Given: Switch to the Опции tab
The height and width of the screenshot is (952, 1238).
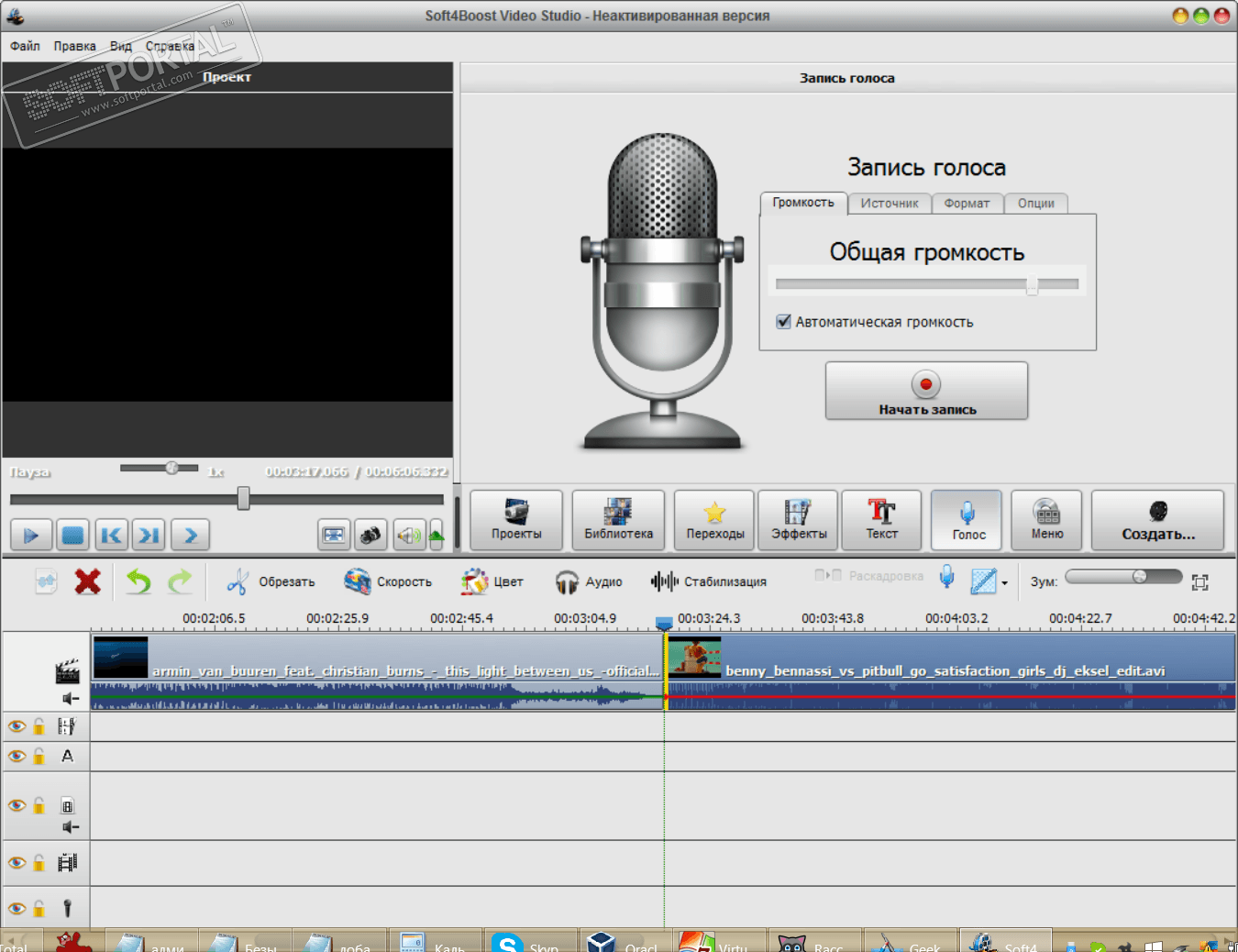Looking at the screenshot, I should 1036,204.
